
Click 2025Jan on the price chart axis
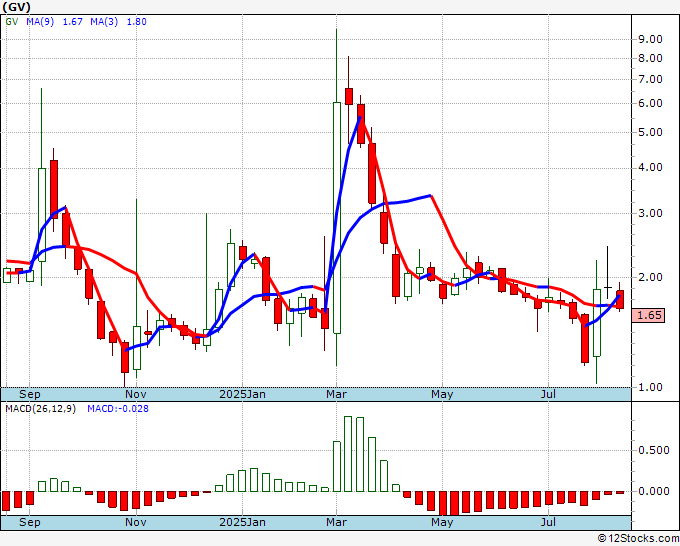[242, 394]
